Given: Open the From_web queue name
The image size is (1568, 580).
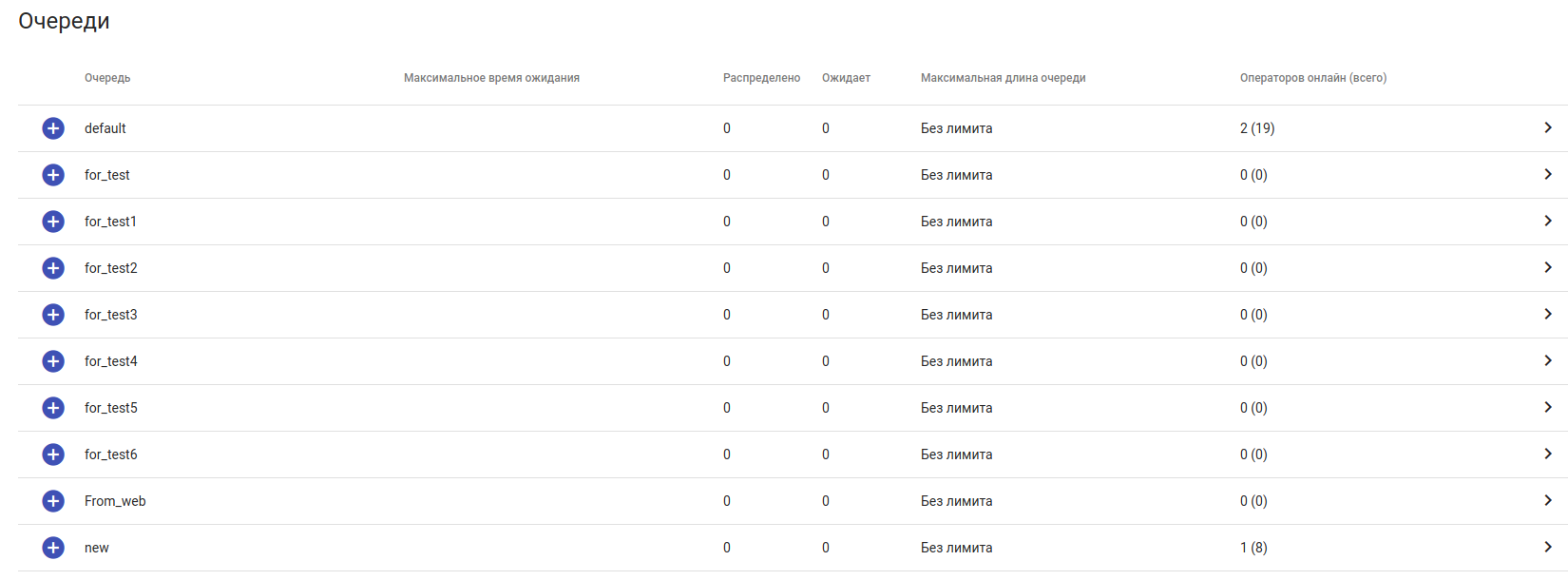Looking at the screenshot, I should (x=115, y=501).
